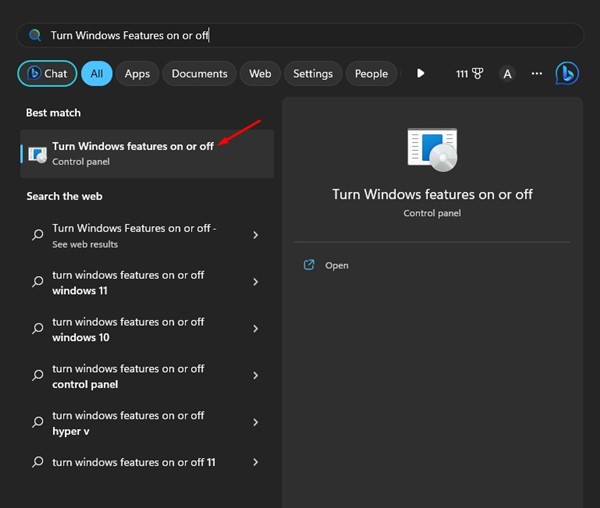The image size is (600, 508).
Task: Click into the search text field
Action: point(300,35)
